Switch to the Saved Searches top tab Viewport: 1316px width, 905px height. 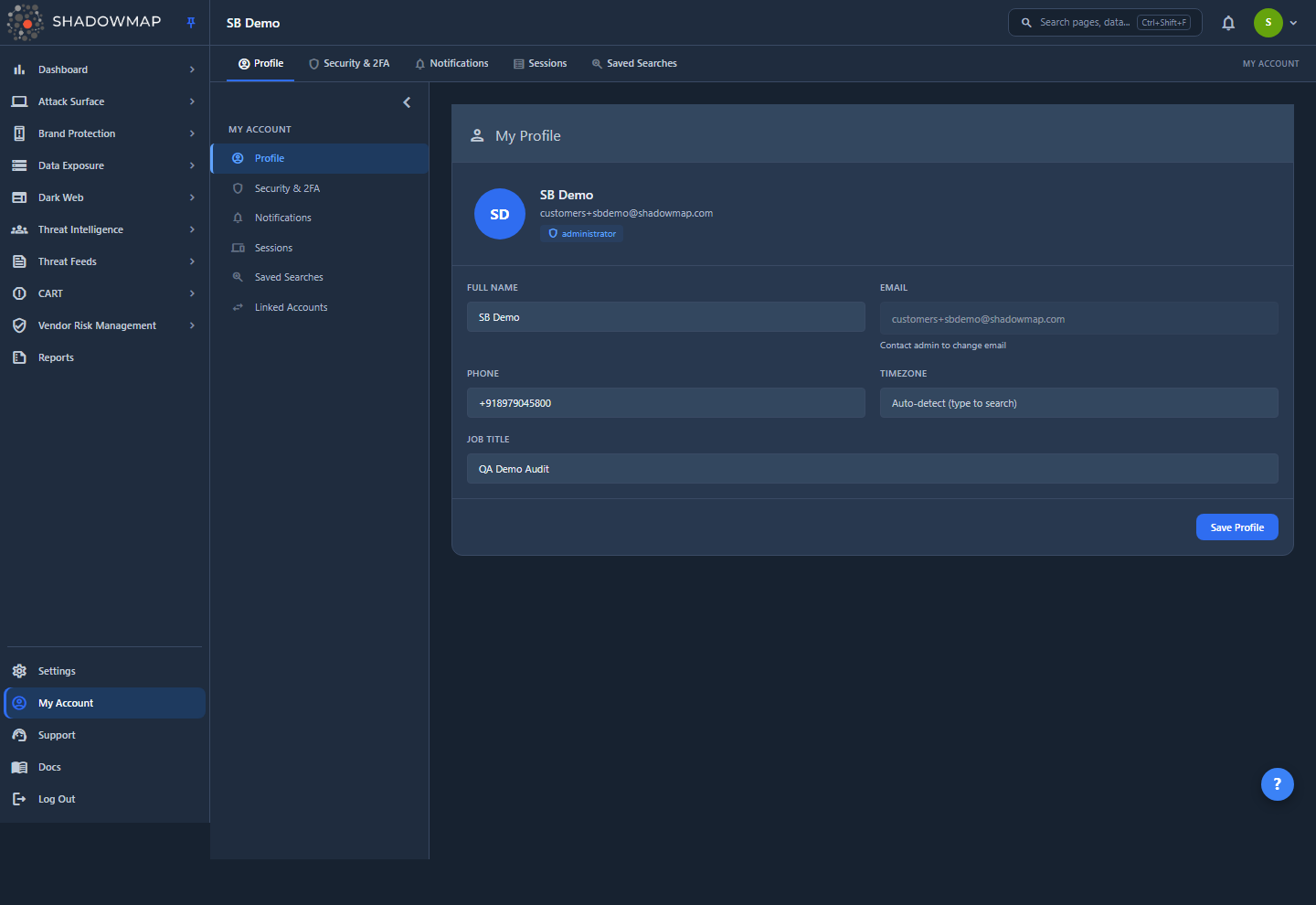(x=634, y=64)
